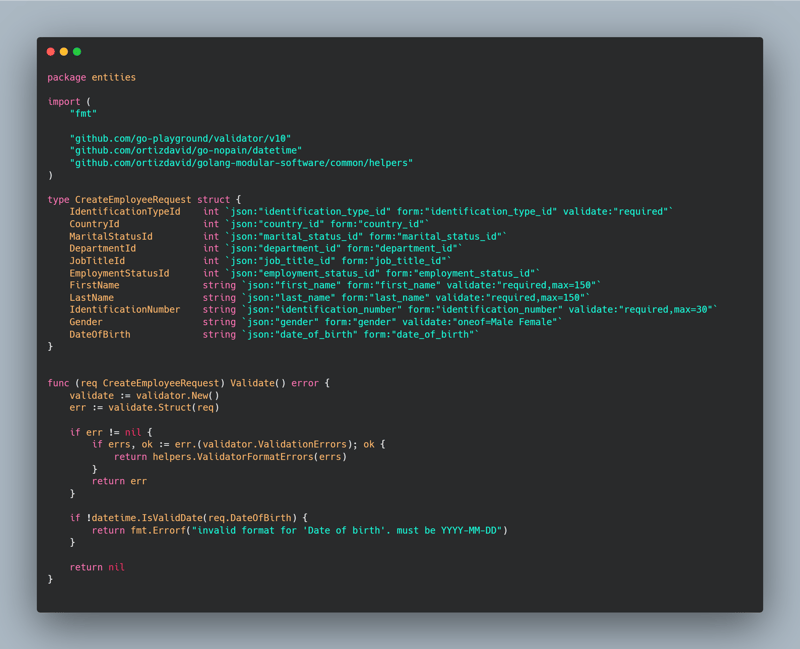Screen dimensions: 800x649
Task: Click the MaritalStatusId field name
Action: [x=111, y=236]
